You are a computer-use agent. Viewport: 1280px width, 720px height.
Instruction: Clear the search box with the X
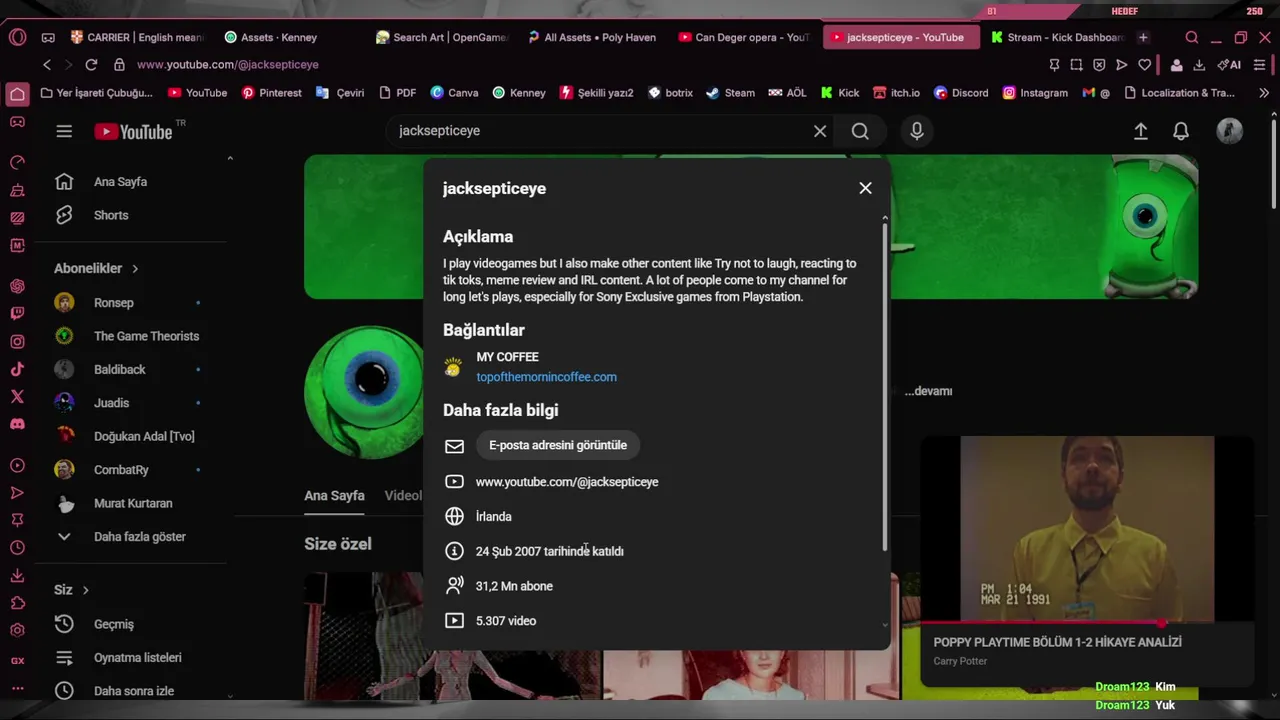click(820, 131)
